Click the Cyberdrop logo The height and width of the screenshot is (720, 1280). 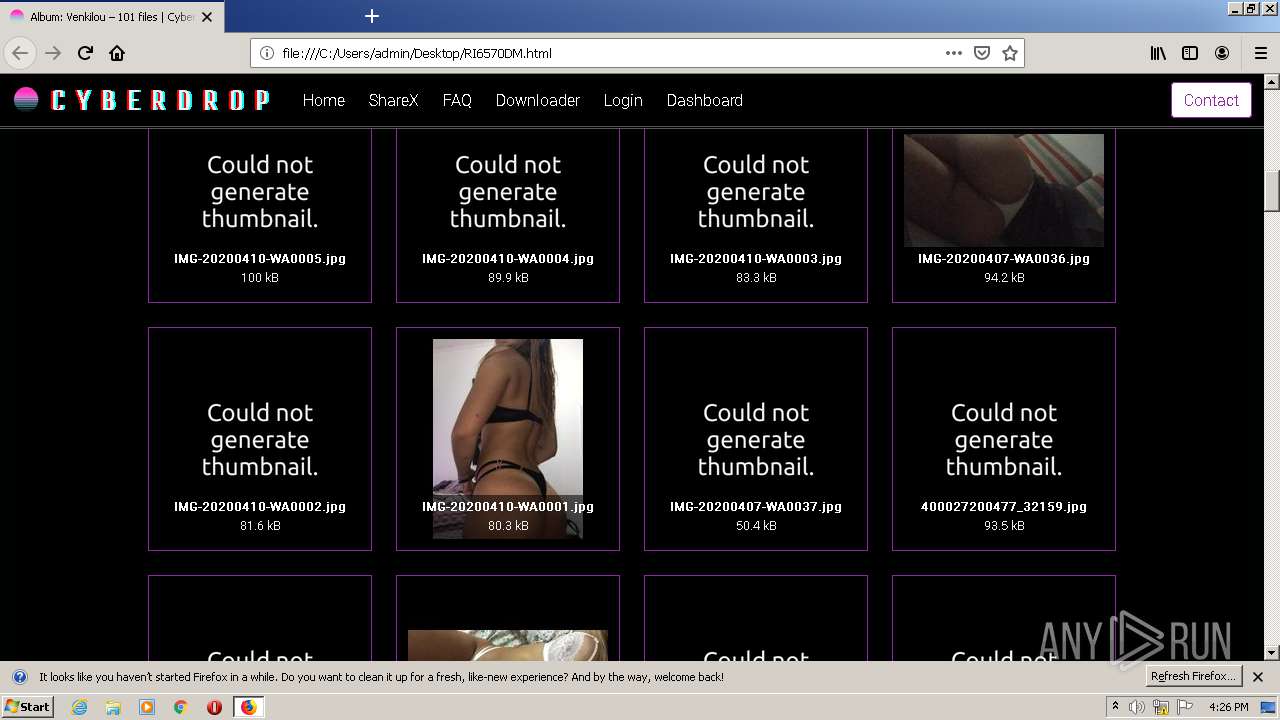click(x=142, y=100)
